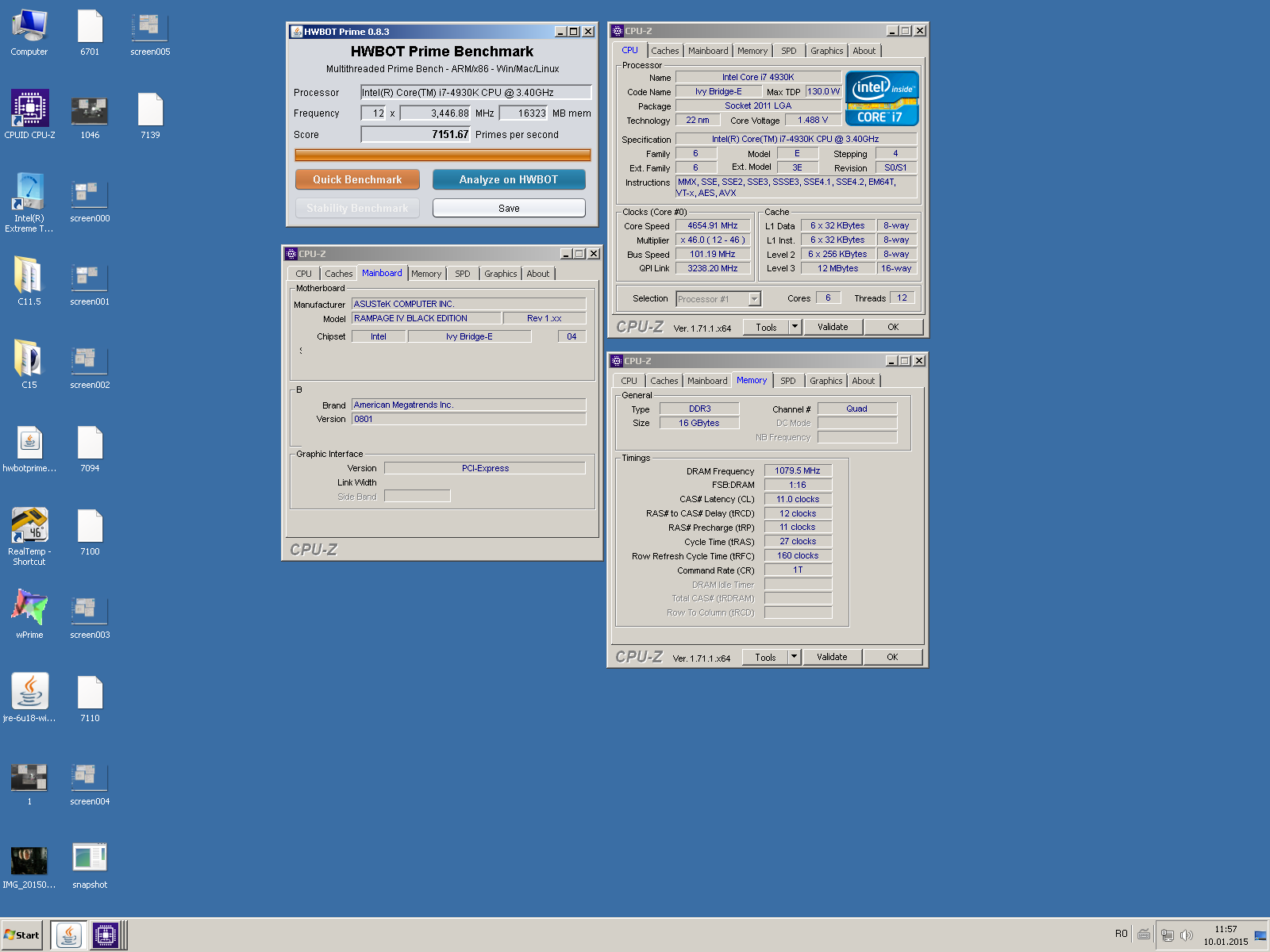
Task: Open the desktop image file named 1
Action: point(29,782)
